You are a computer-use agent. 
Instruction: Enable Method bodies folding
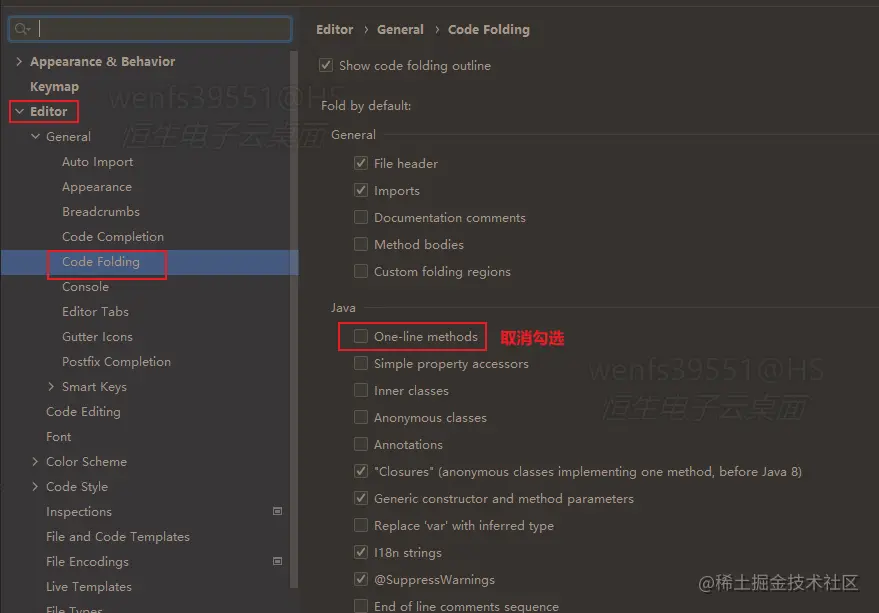[361, 244]
